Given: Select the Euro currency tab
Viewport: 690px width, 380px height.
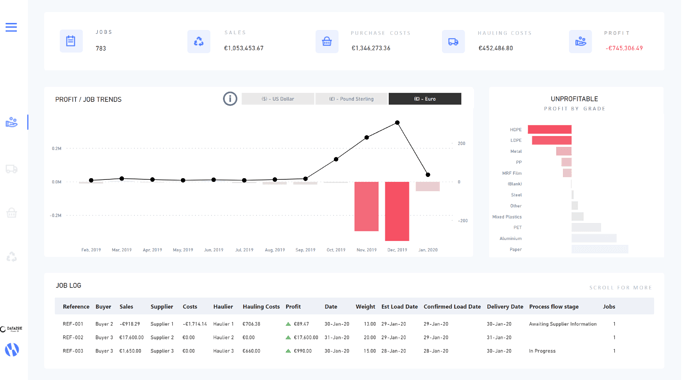Looking at the screenshot, I should pyautogui.click(x=425, y=99).
